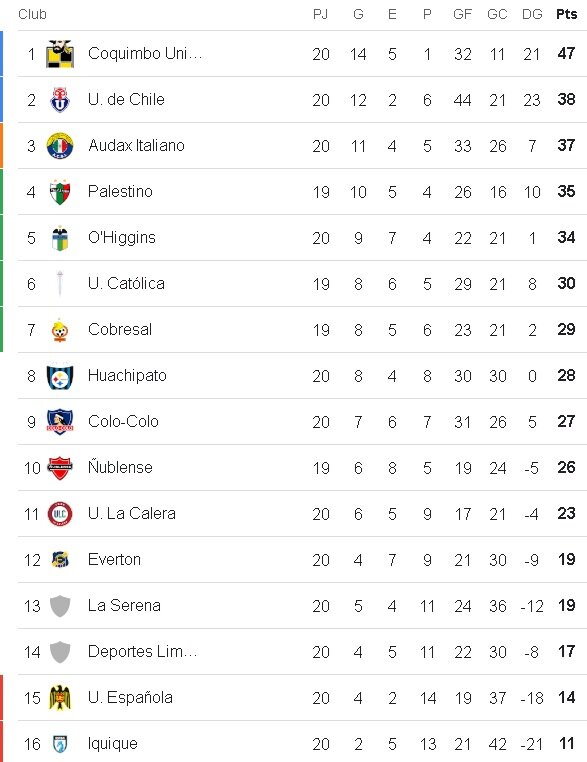Open the U. Católica team link
This screenshot has height=762, width=587.
pyautogui.click(x=126, y=283)
